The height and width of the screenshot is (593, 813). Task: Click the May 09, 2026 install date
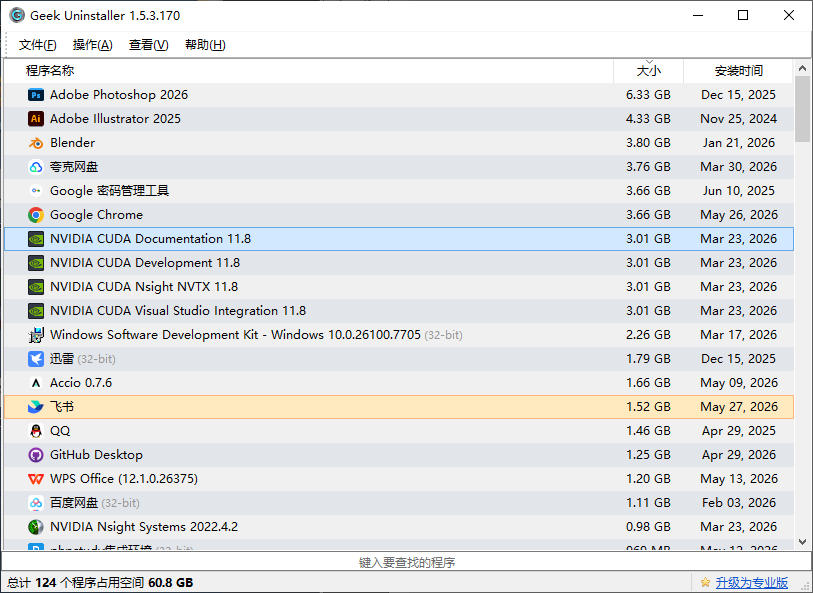(739, 383)
